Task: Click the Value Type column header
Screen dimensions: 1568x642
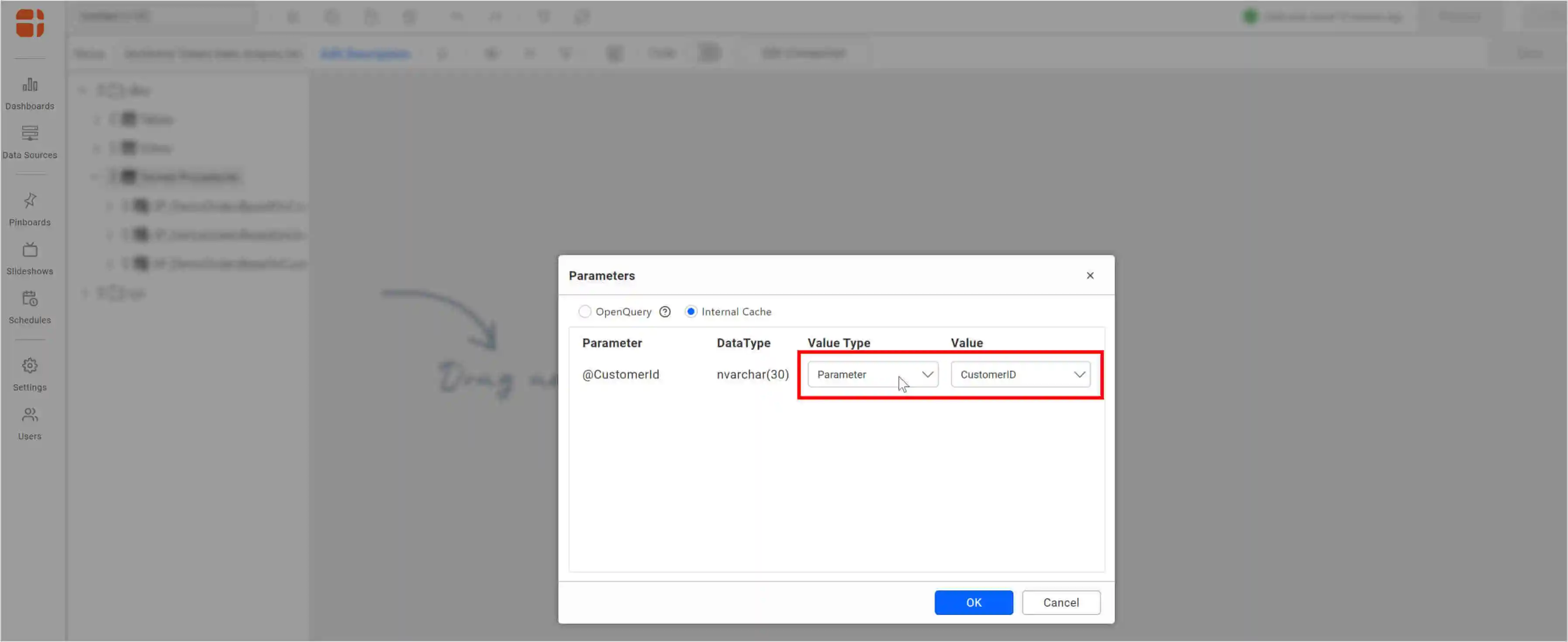Action: (838, 343)
